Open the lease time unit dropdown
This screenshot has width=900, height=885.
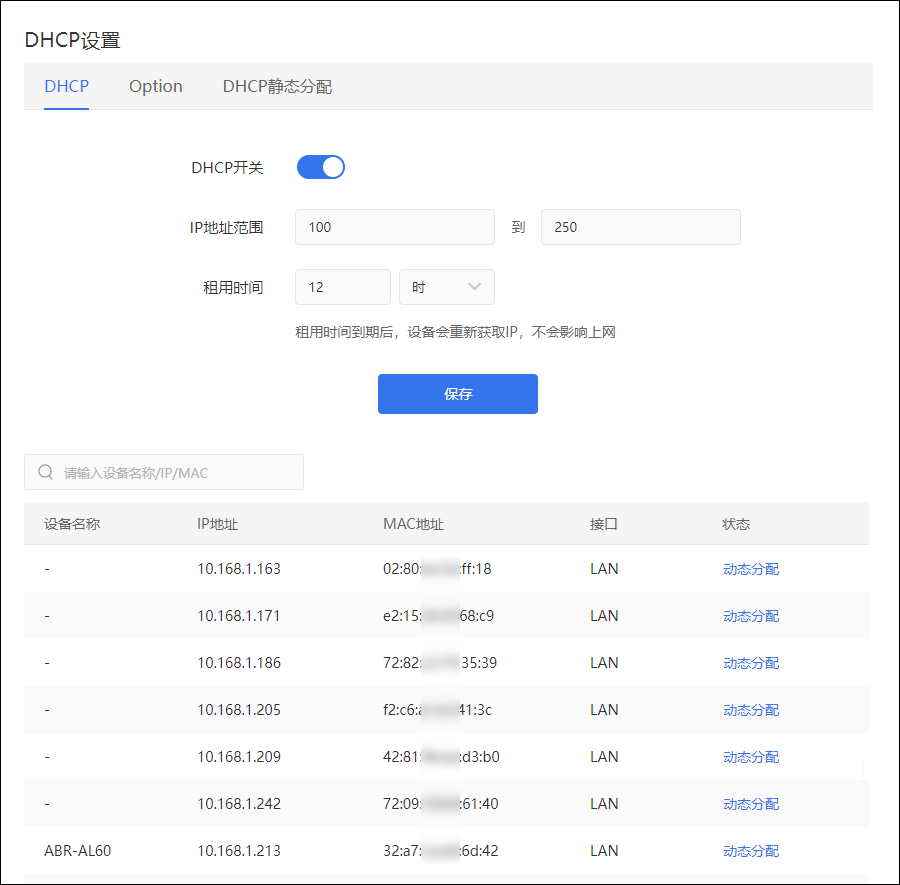[446, 287]
